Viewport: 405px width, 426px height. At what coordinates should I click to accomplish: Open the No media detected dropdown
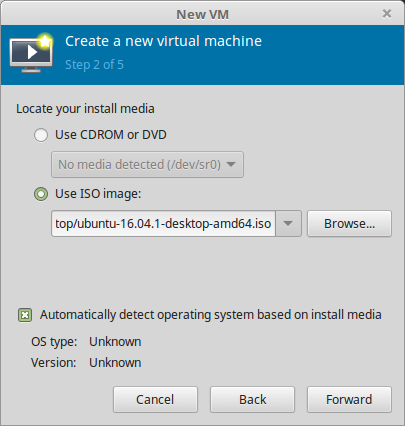(147, 165)
